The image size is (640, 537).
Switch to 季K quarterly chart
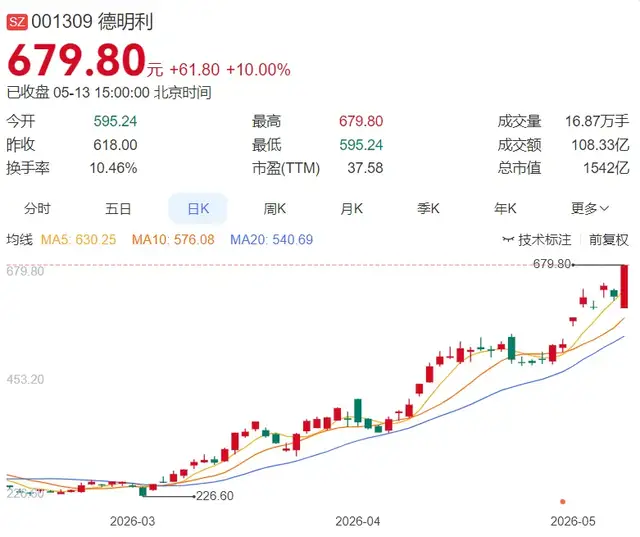pyautogui.click(x=428, y=209)
